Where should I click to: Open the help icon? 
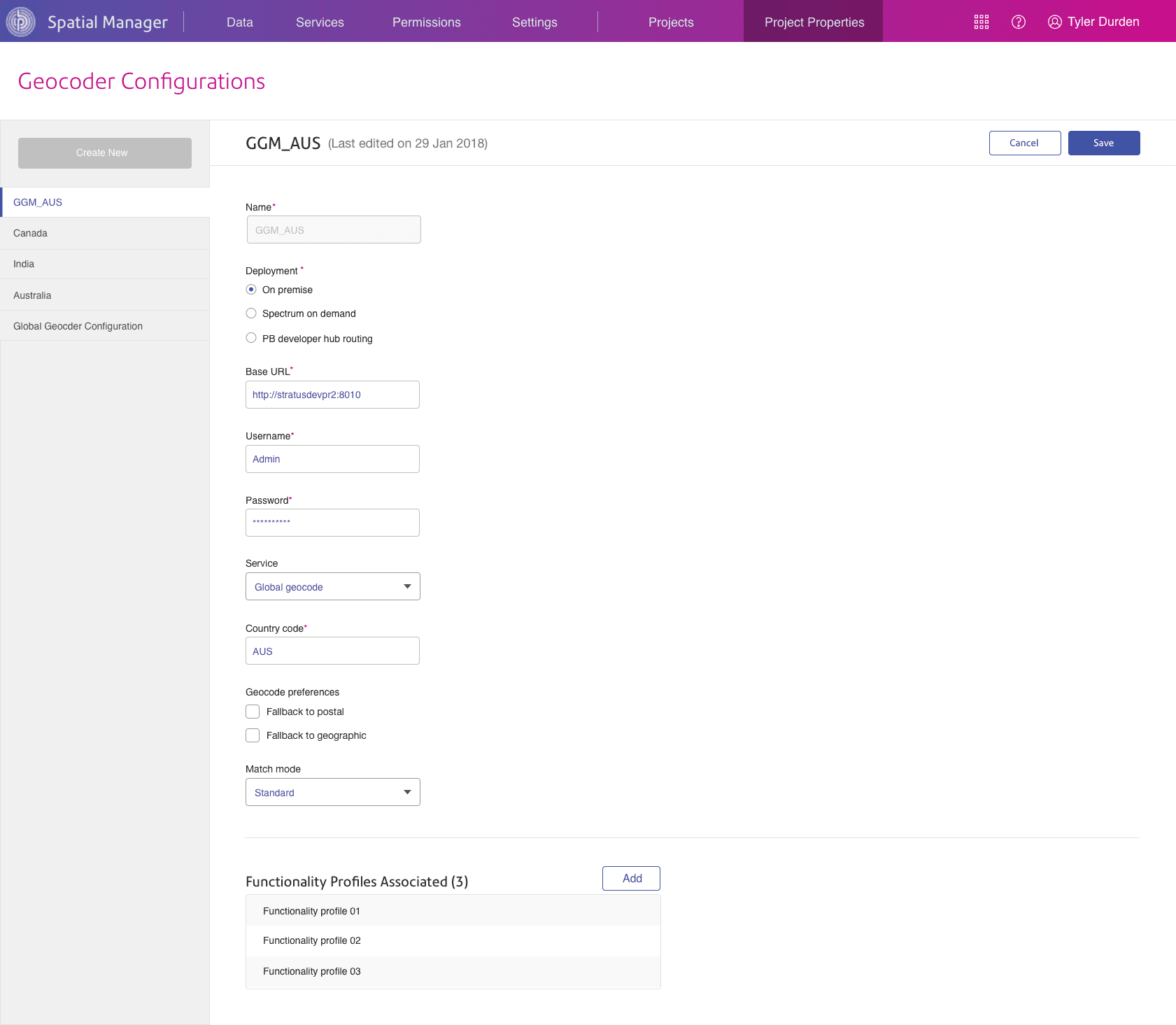(1019, 22)
